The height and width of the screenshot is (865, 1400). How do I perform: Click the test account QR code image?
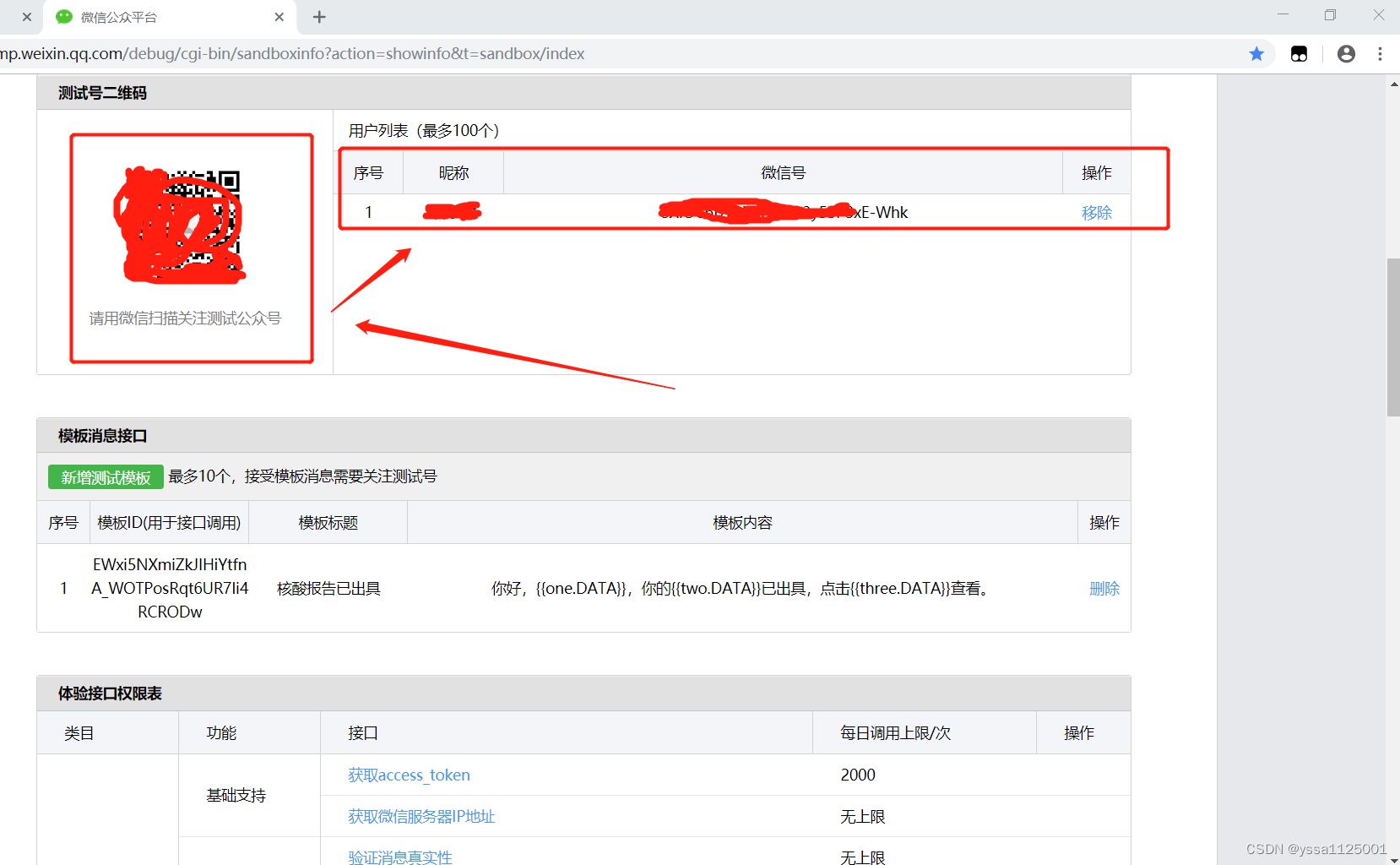[182, 226]
